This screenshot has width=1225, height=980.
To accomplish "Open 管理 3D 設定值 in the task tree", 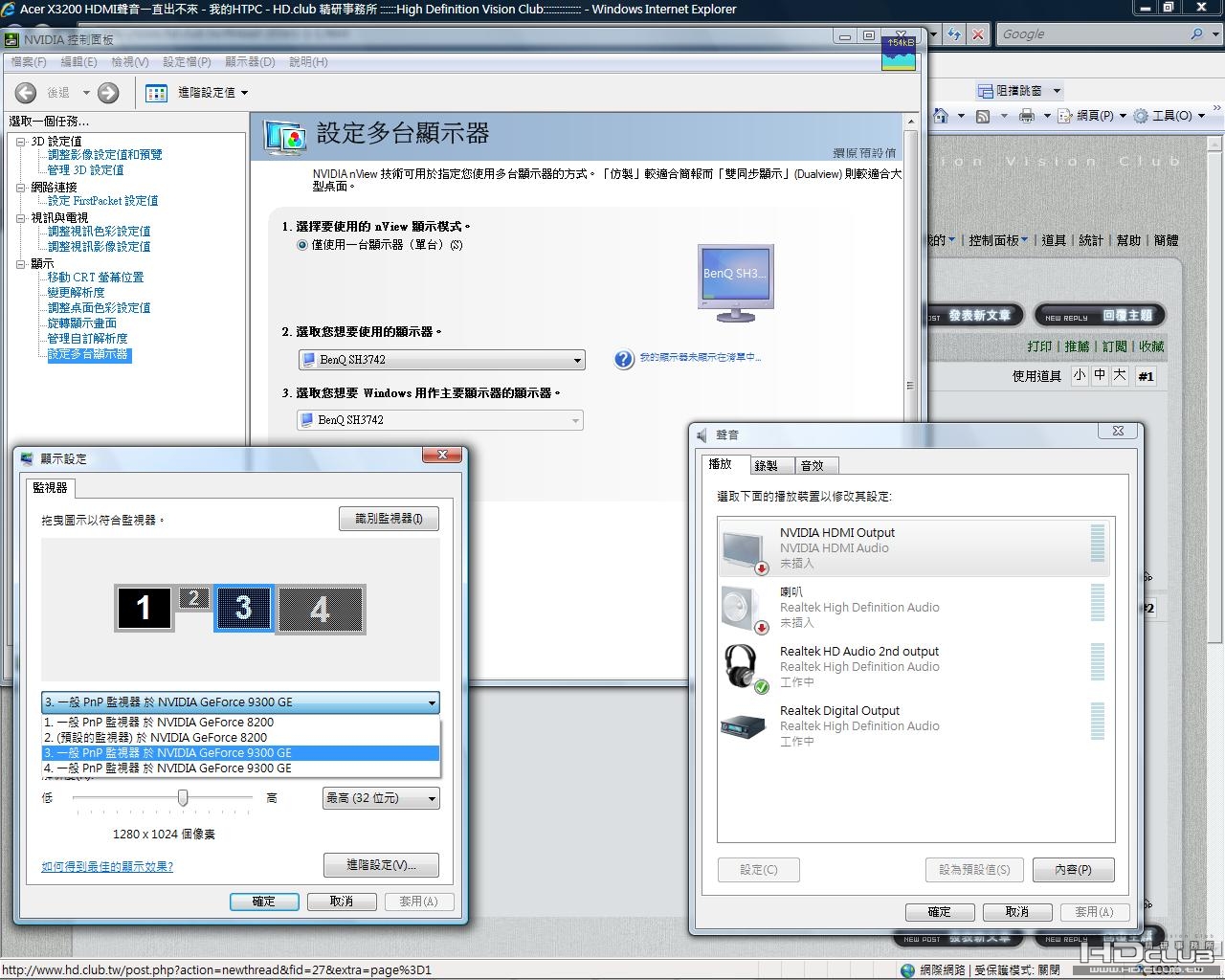I will click(85, 170).
